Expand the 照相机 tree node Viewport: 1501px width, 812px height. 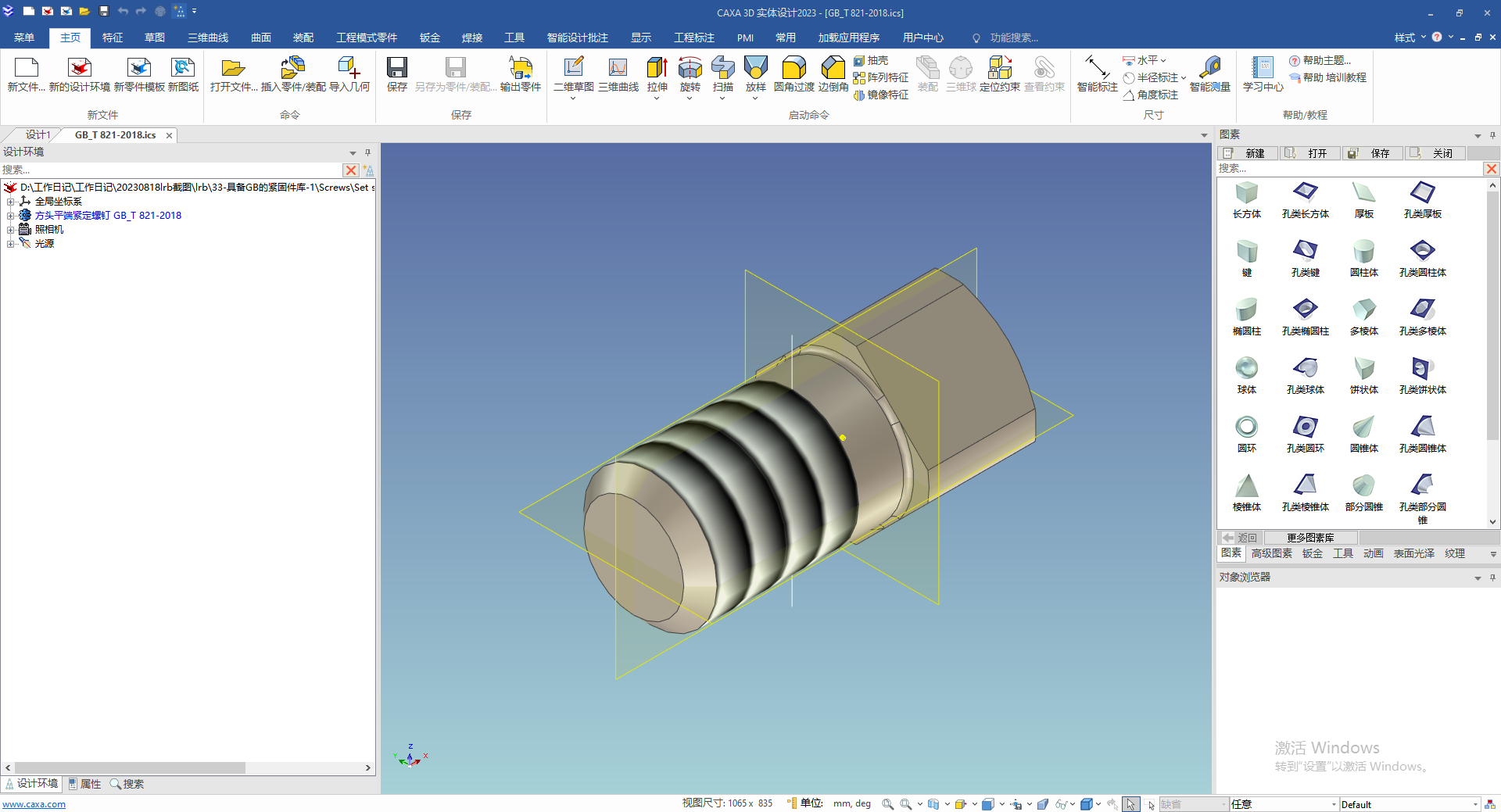tap(11, 230)
